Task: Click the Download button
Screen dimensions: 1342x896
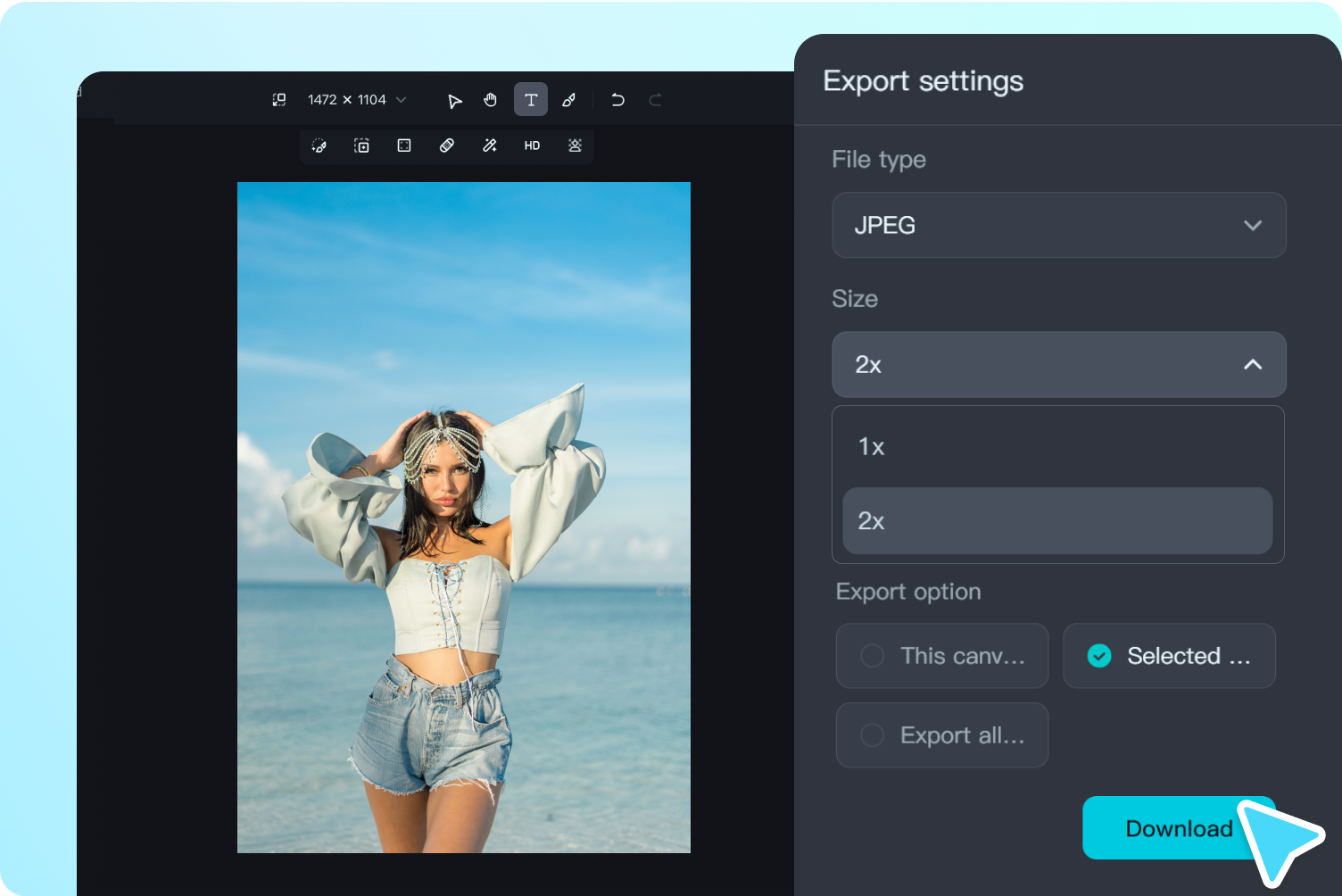Action: 1178,828
